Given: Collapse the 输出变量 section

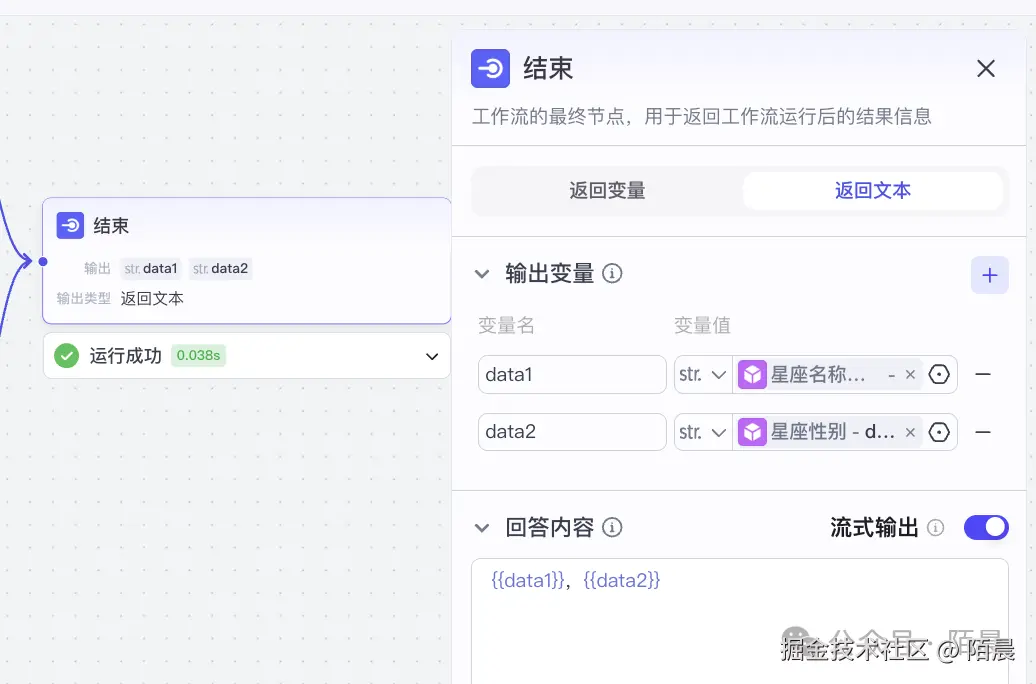Looking at the screenshot, I should click(x=483, y=274).
